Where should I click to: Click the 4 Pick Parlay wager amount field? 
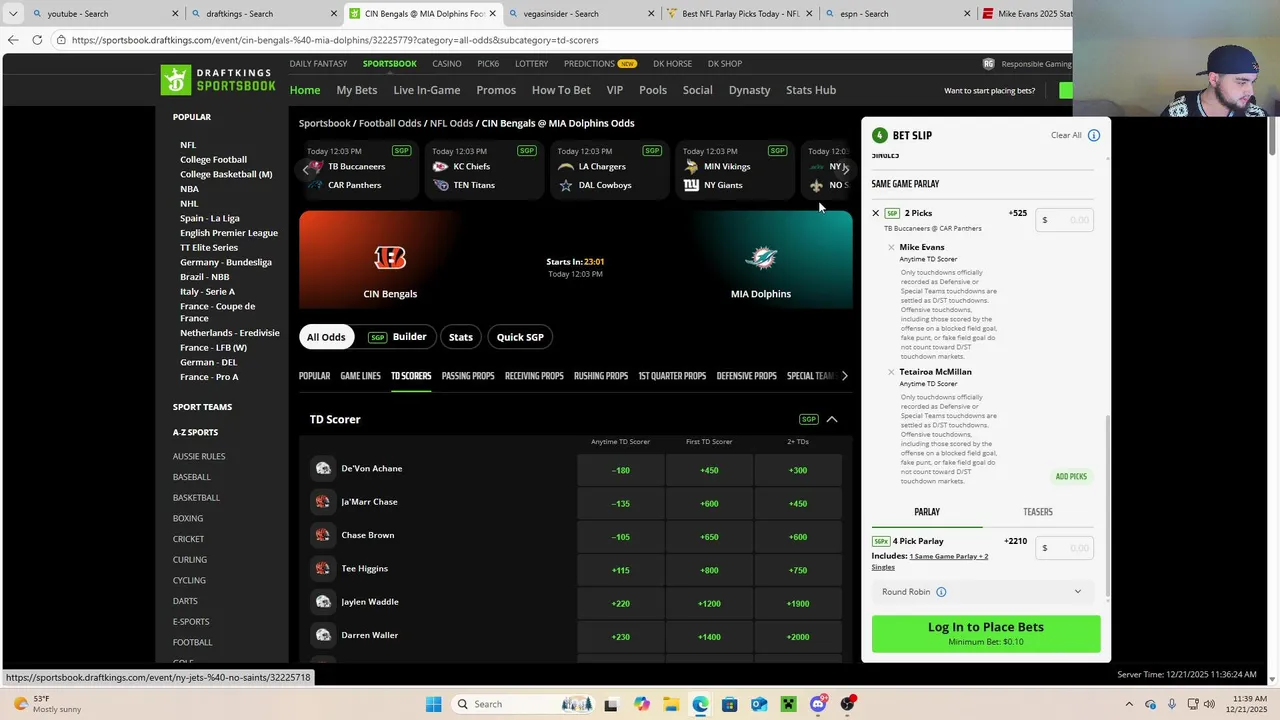pyautogui.click(x=1065, y=548)
